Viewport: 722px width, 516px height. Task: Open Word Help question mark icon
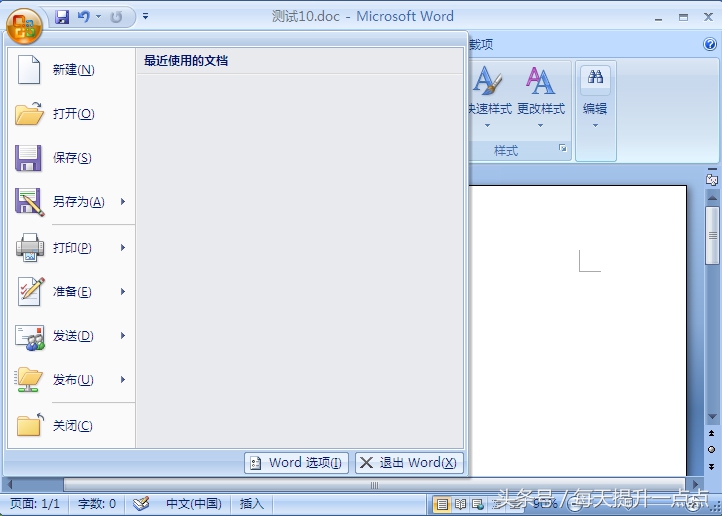(x=710, y=44)
